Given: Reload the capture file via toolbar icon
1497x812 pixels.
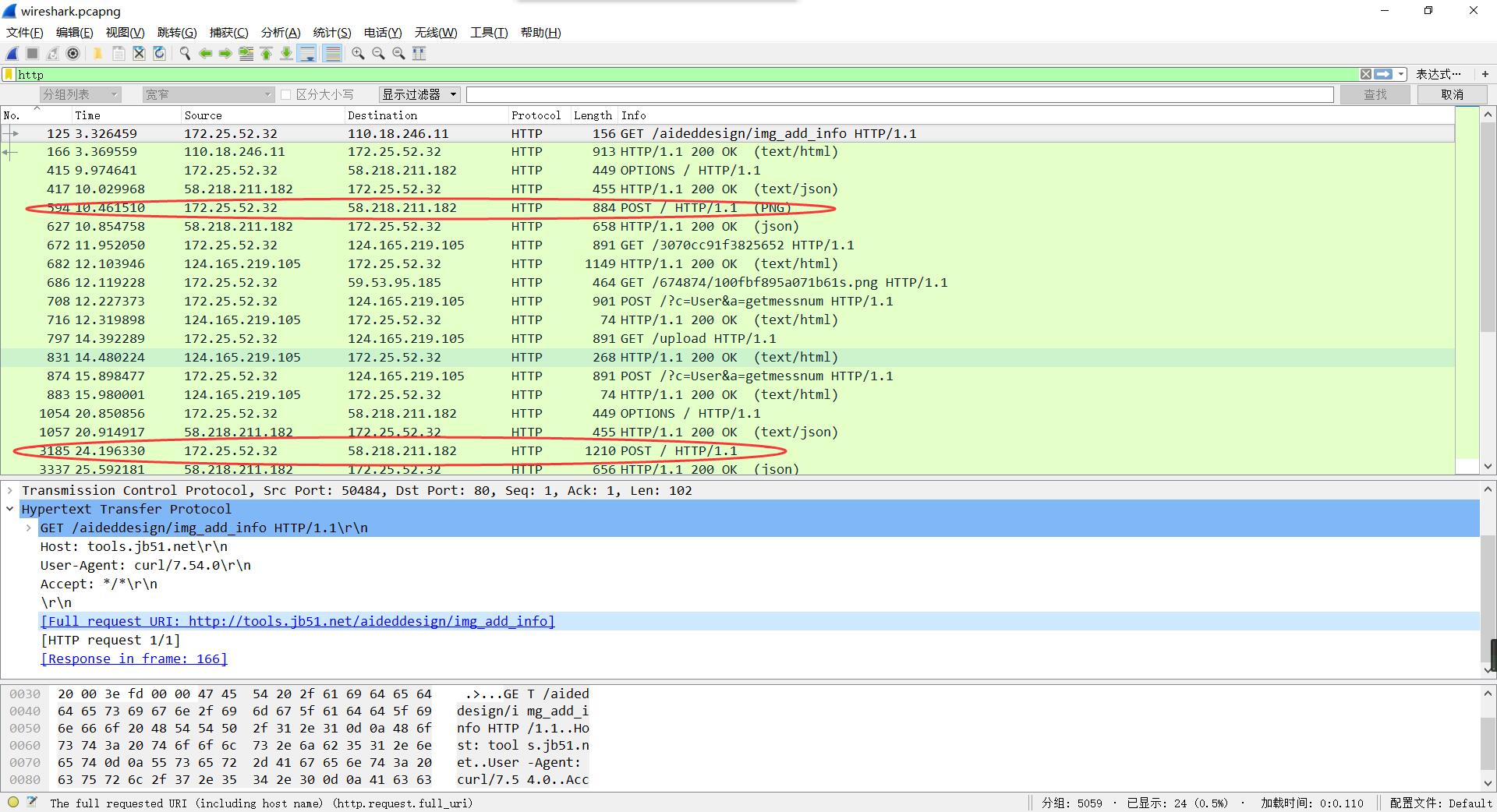Looking at the screenshot, I should (x=159, y=54).
